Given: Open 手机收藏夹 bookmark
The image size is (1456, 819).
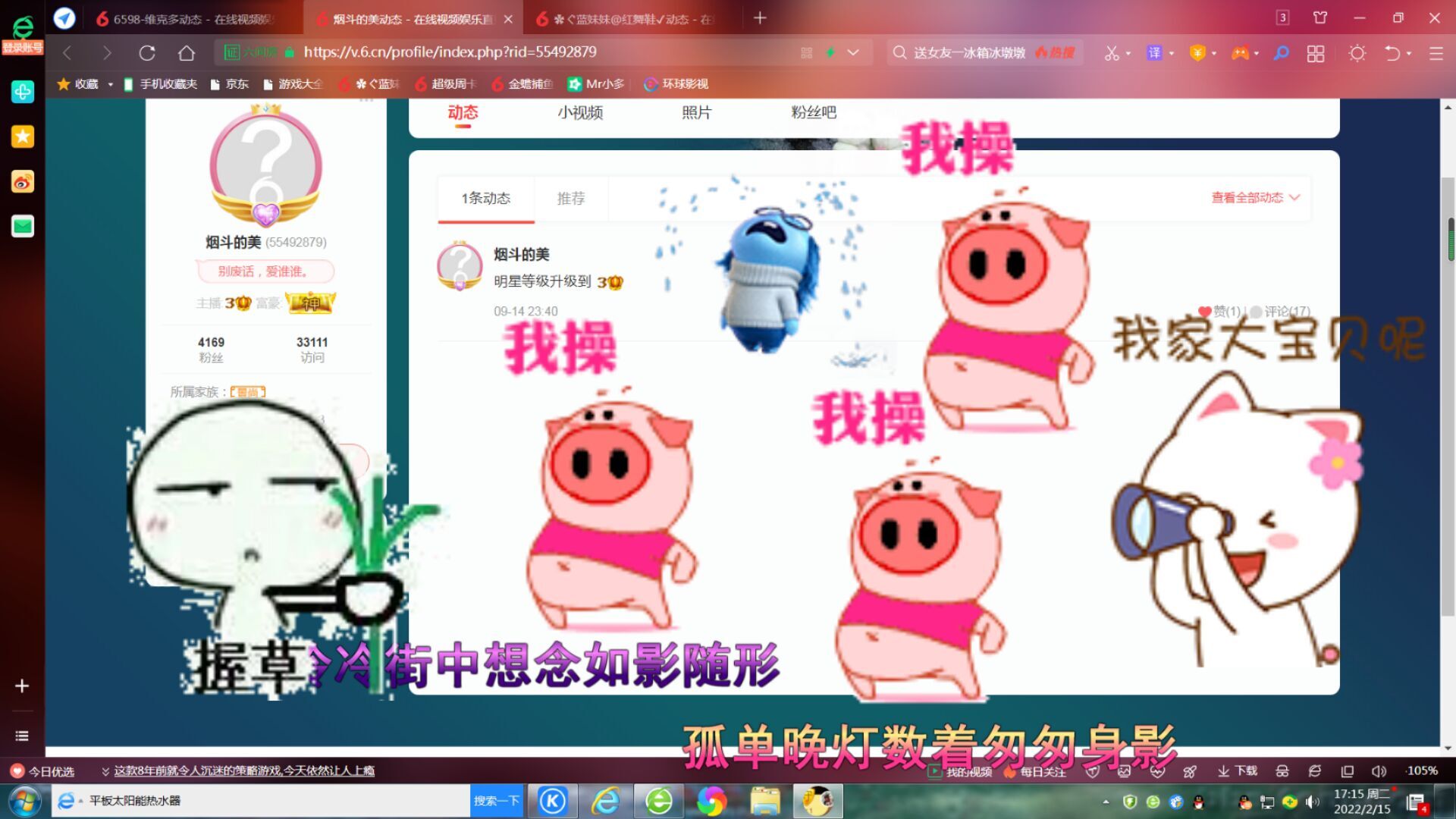Looking at the screenshot, I should (x=160, y=84).
